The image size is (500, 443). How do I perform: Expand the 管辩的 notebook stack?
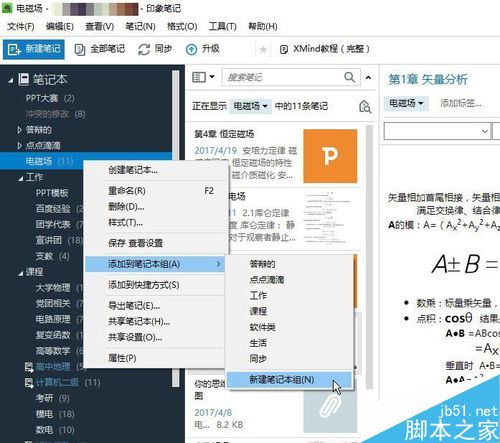point(20,130)
